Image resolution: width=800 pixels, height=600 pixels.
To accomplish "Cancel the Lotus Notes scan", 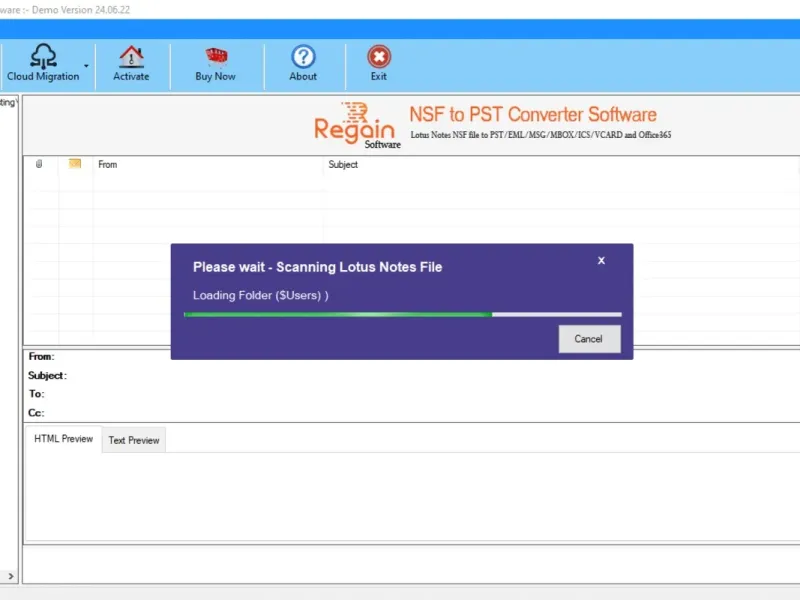I will point(589,339).
